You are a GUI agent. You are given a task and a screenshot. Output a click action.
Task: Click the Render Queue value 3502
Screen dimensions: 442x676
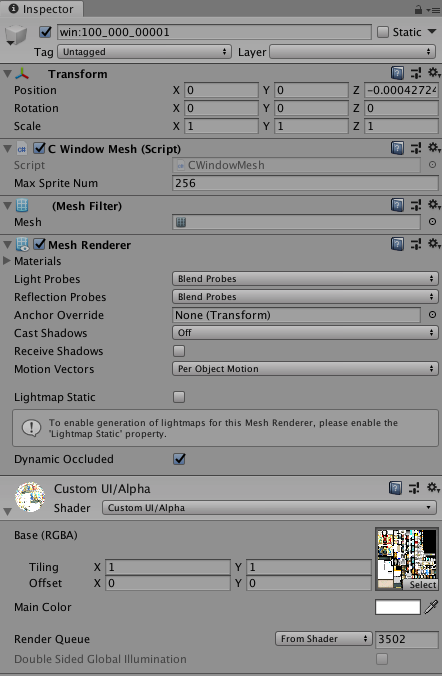(x=407, y=638)
